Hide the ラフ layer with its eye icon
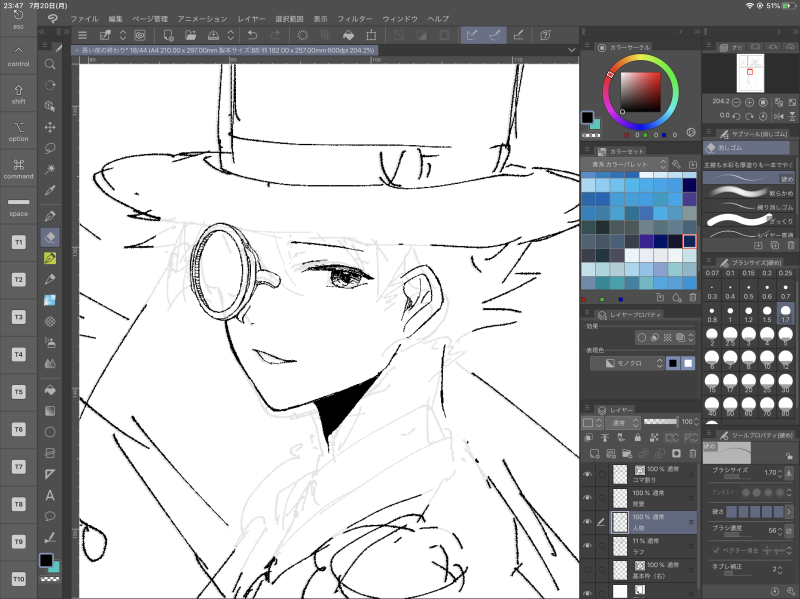Viewport: 800px width, 599px height. (x=588, y=546)
